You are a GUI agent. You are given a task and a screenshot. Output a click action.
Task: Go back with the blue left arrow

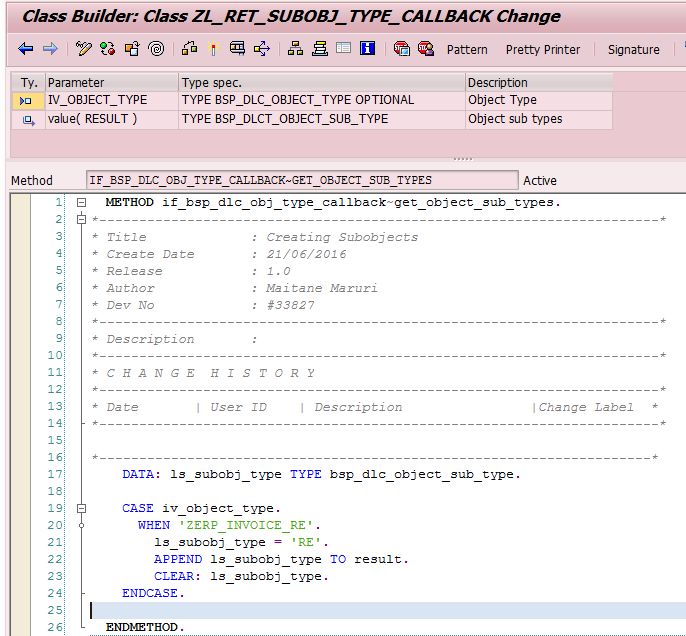point(26,49)
